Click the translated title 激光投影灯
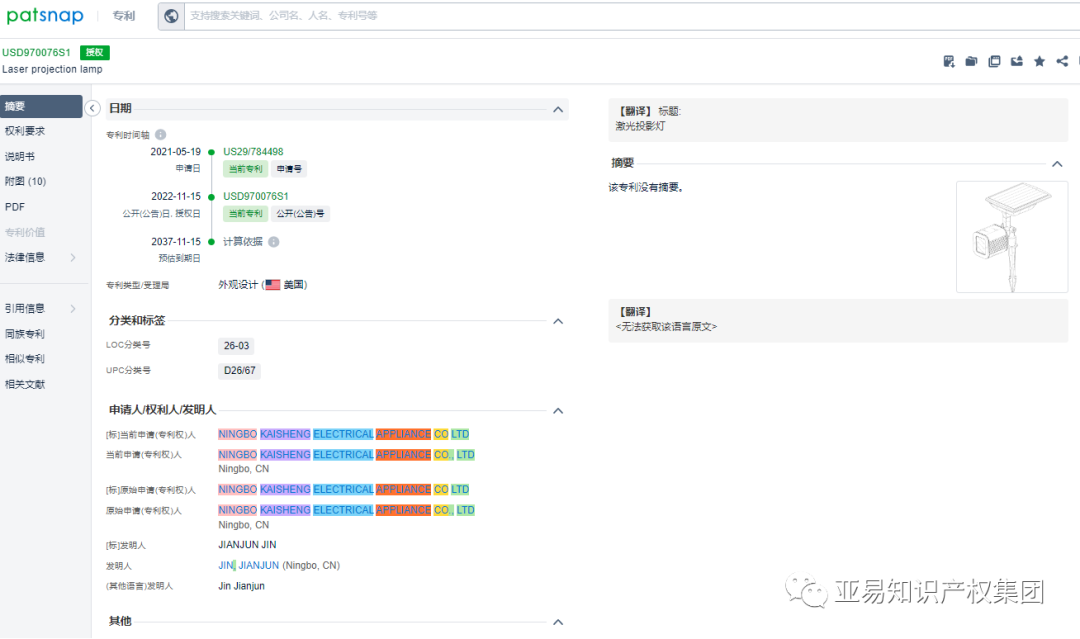 point(640,126)
